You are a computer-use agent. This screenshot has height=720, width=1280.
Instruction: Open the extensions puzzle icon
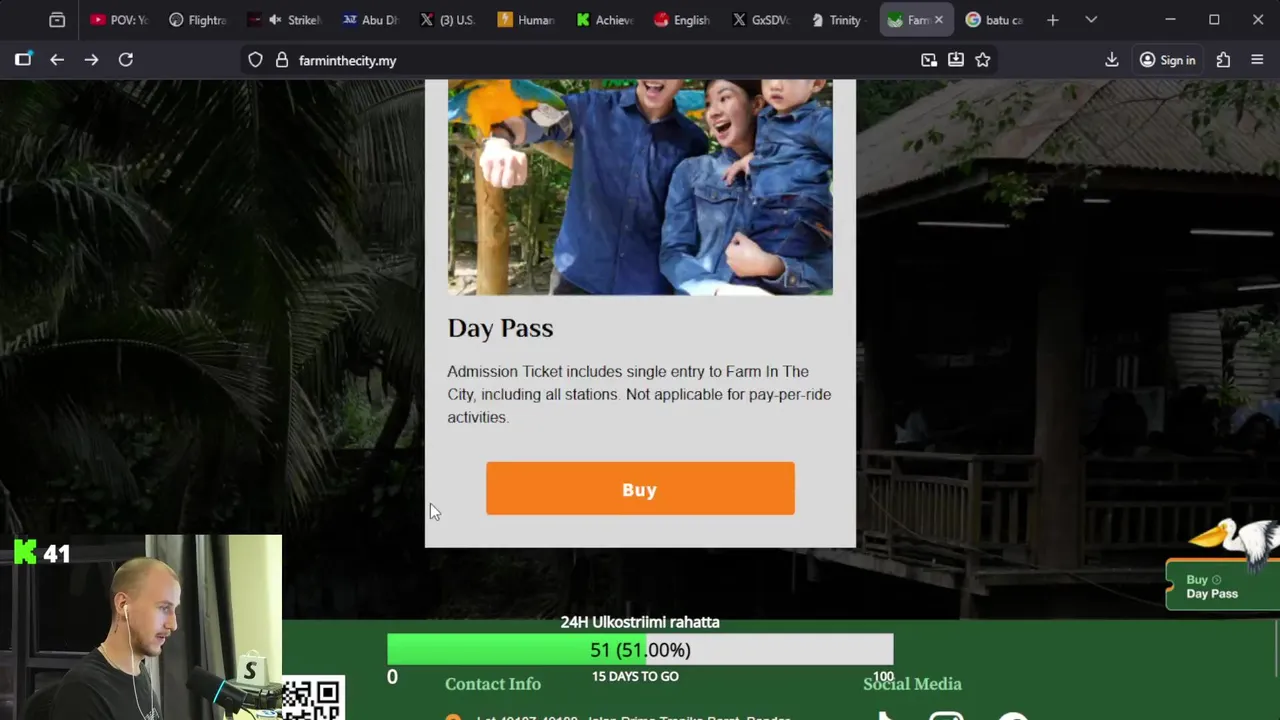pyautogui.click(x=1223, y=60)
